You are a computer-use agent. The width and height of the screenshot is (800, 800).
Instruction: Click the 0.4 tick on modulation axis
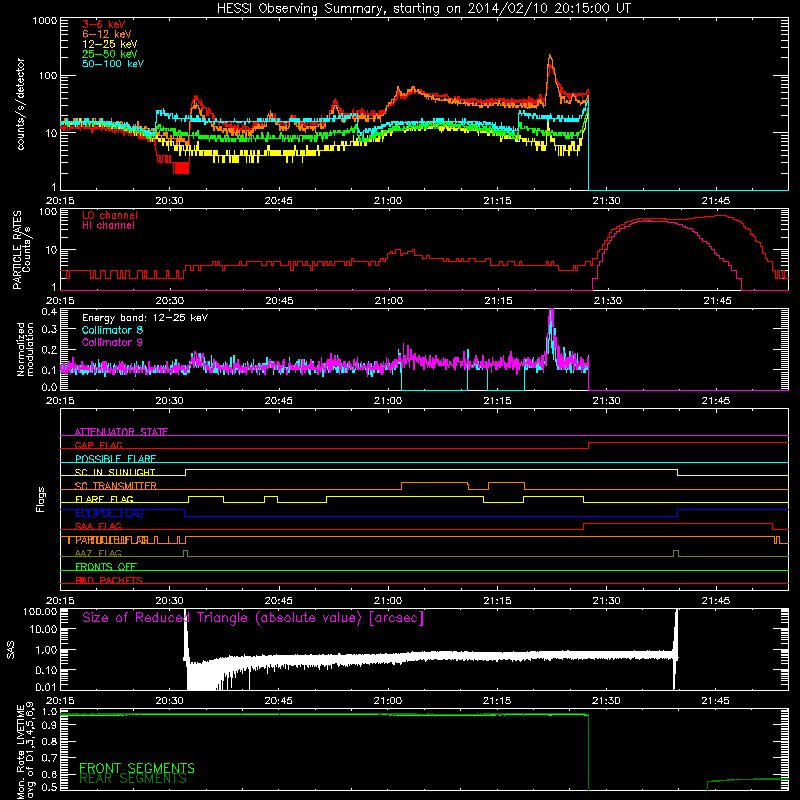(x=49, y=312)
